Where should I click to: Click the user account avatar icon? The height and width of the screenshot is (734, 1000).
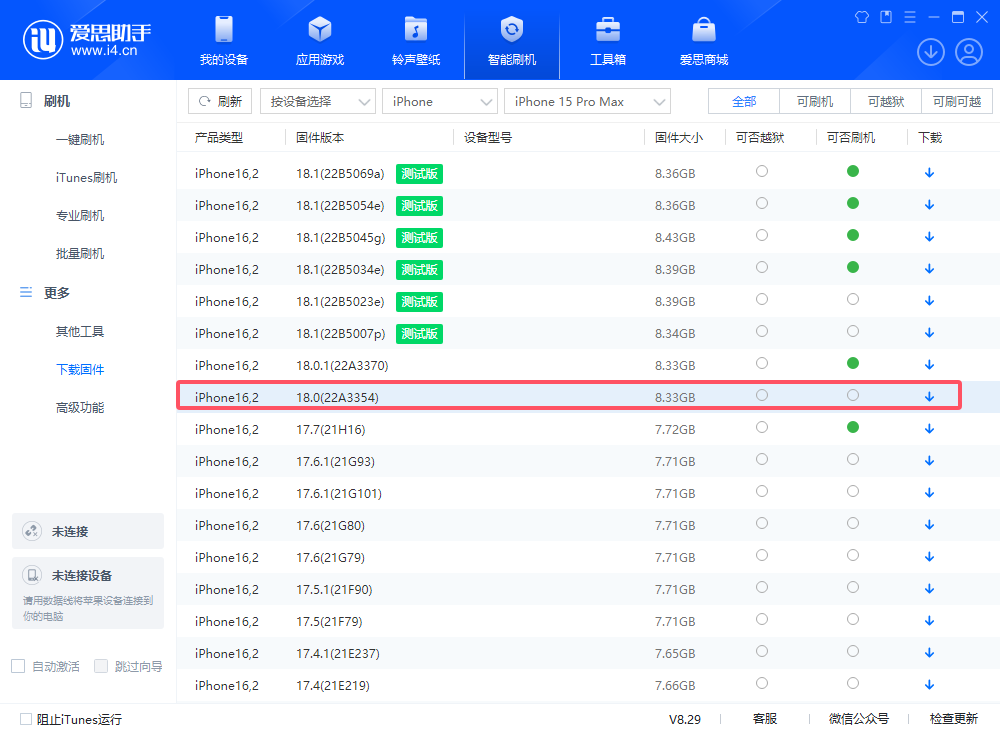click(x=968, y=51)
